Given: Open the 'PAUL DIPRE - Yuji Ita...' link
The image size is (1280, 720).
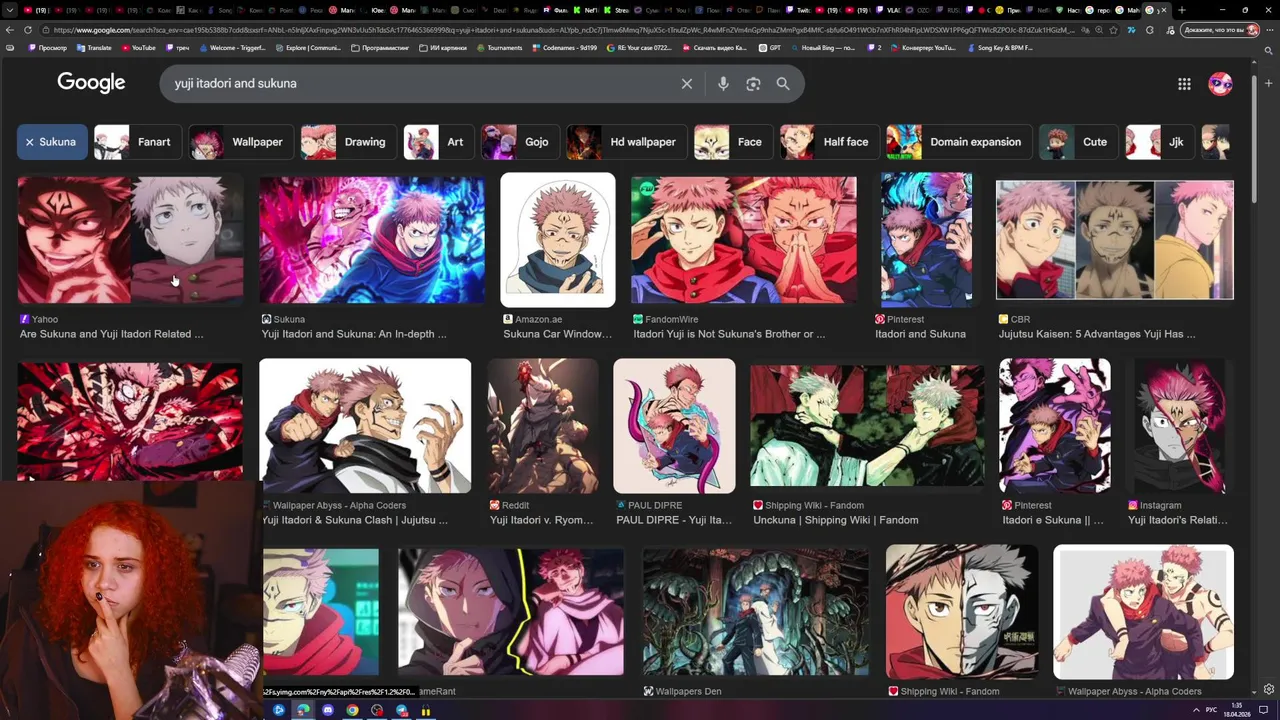Looking at the screenshot, I should pyautogui.click(x=674, y=520).
